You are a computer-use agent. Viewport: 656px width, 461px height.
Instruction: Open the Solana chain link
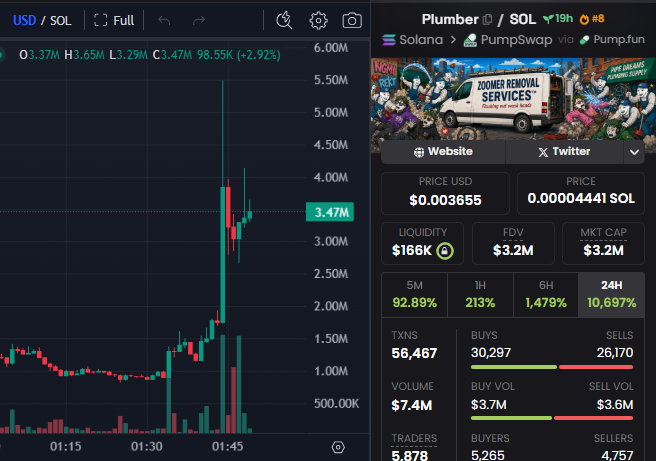413,39
